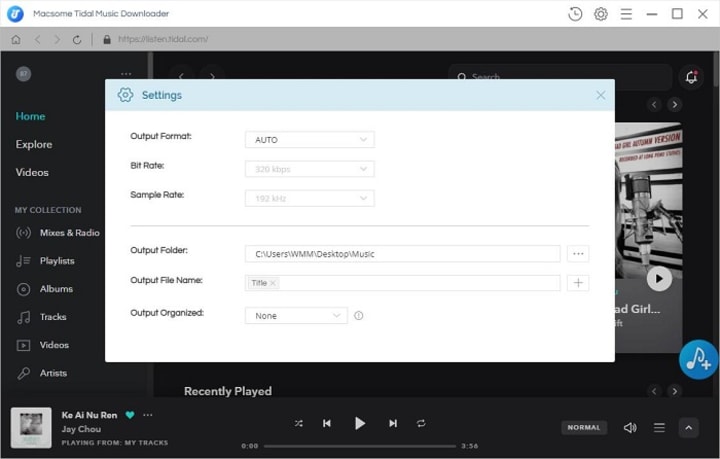The image size is (720, 459).
Task: Show previous featured carousel items
Action: point(654,105)
